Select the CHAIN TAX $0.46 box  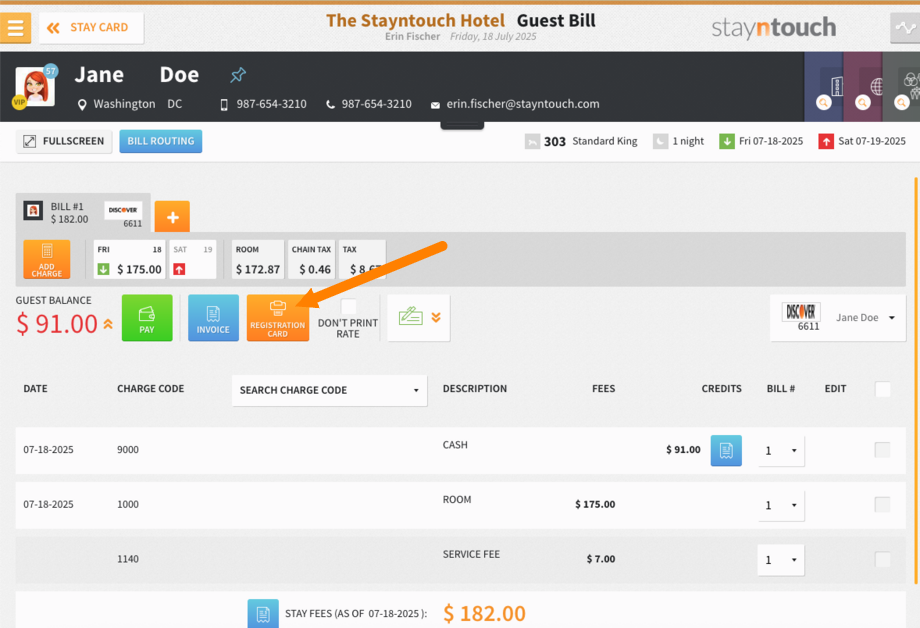[x=311, y=259]
